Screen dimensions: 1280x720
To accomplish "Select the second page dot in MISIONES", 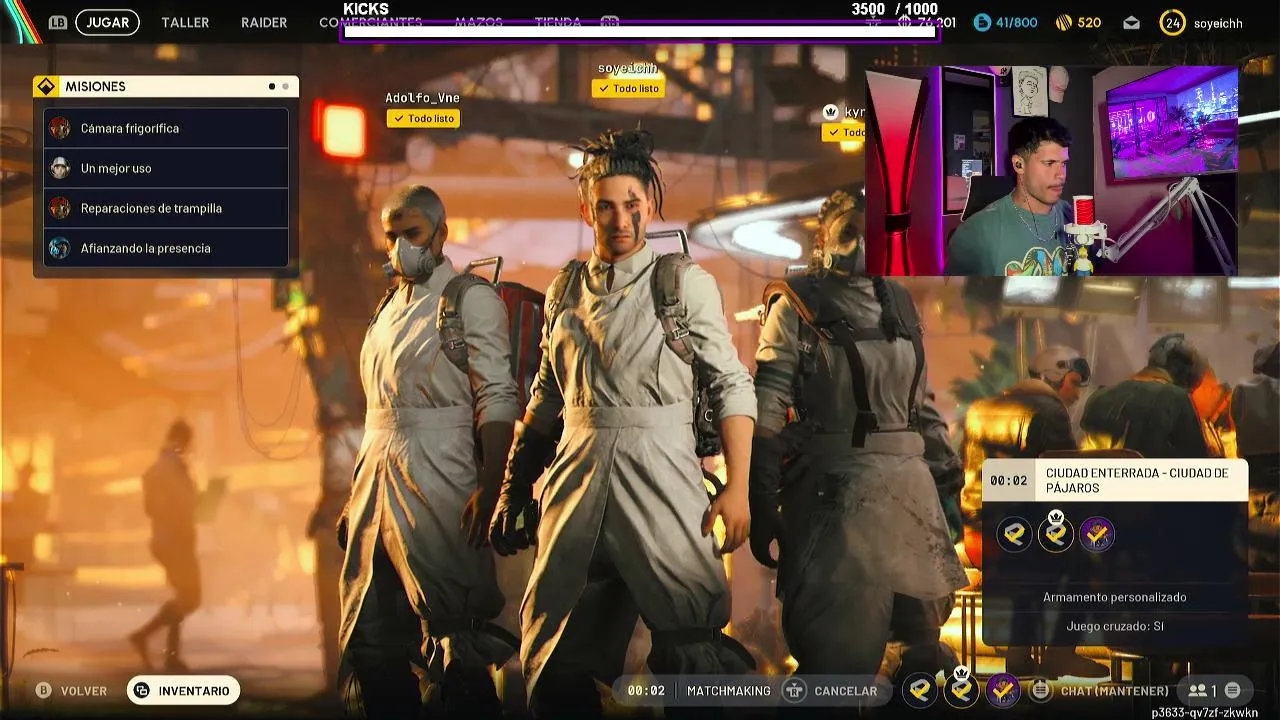I will [285, 87].
